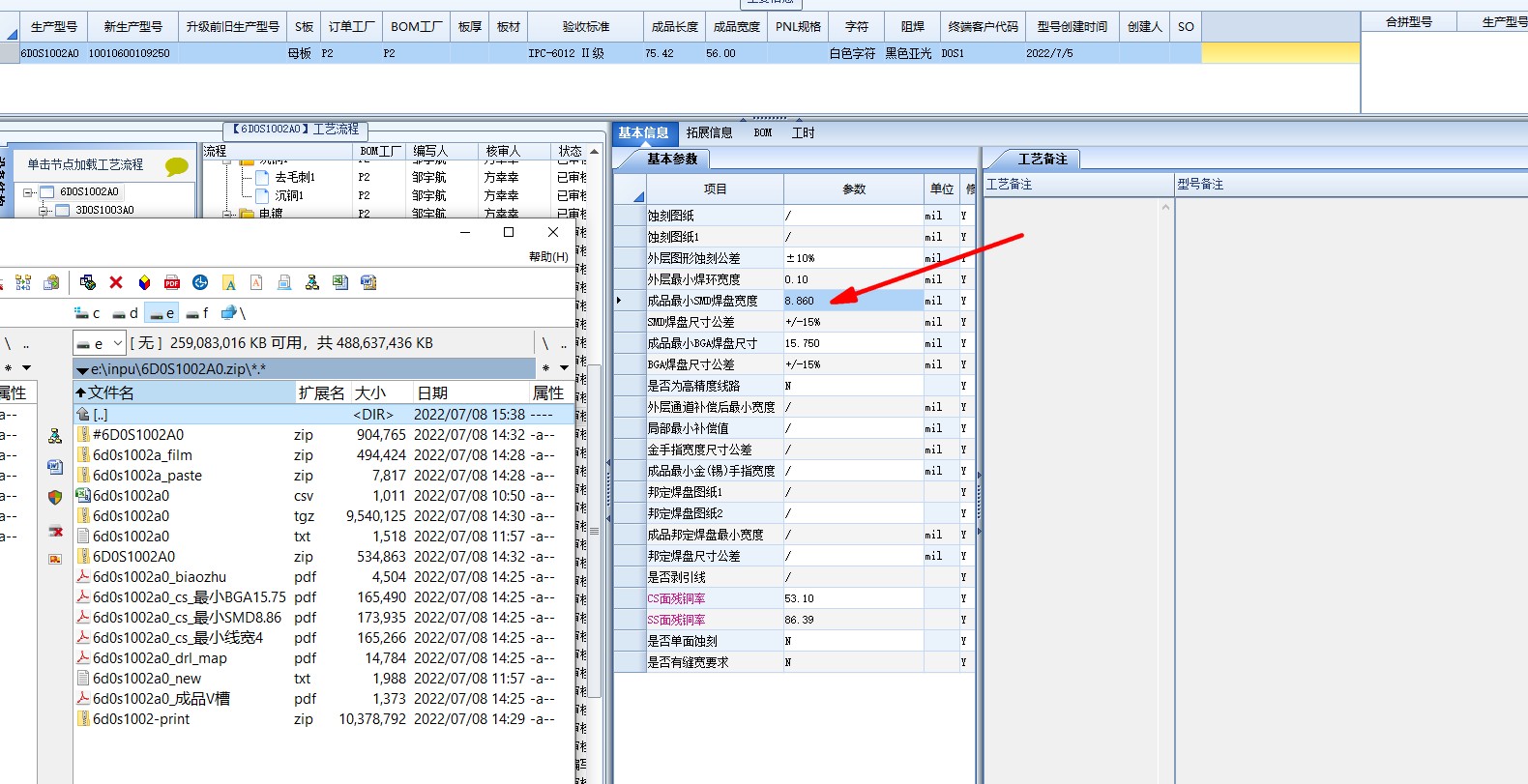The image size is (1528, 784).
Task: Open right panel favorites star button
Action: pyautogui.click(x=546, y=368)
